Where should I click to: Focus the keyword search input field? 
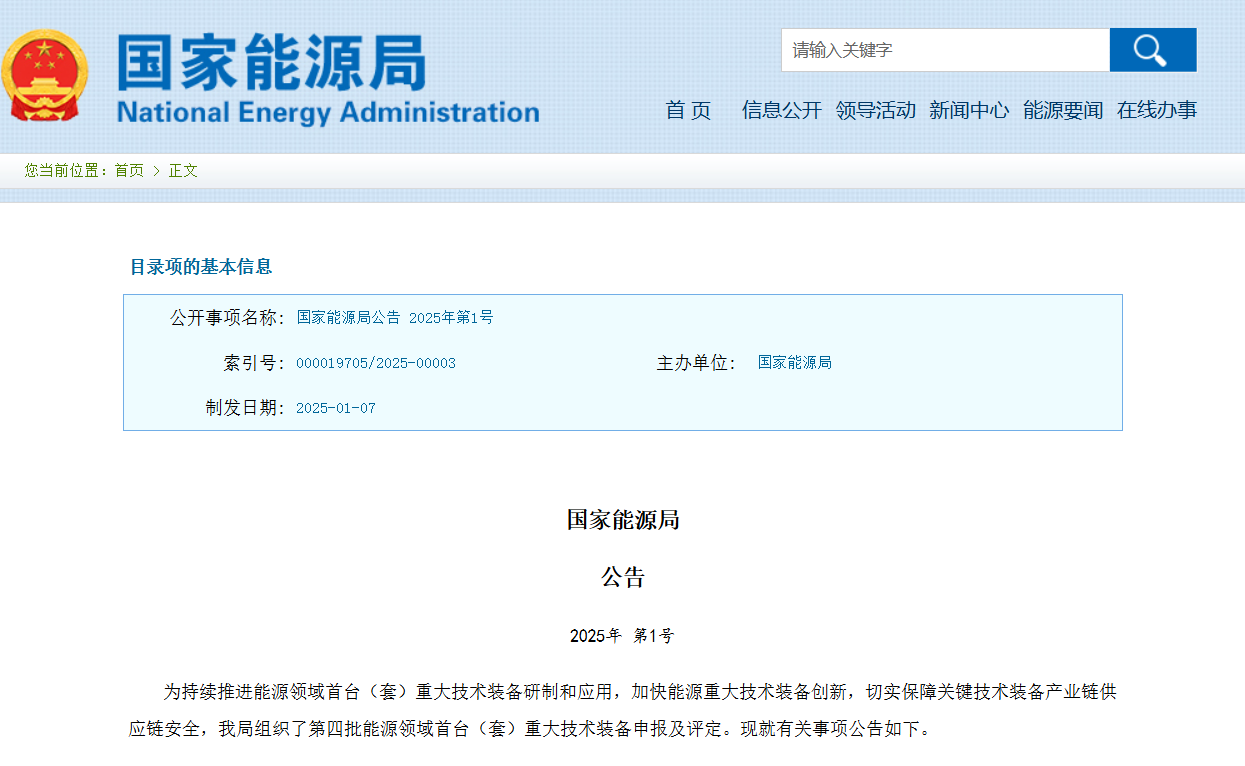coord(945,50)
